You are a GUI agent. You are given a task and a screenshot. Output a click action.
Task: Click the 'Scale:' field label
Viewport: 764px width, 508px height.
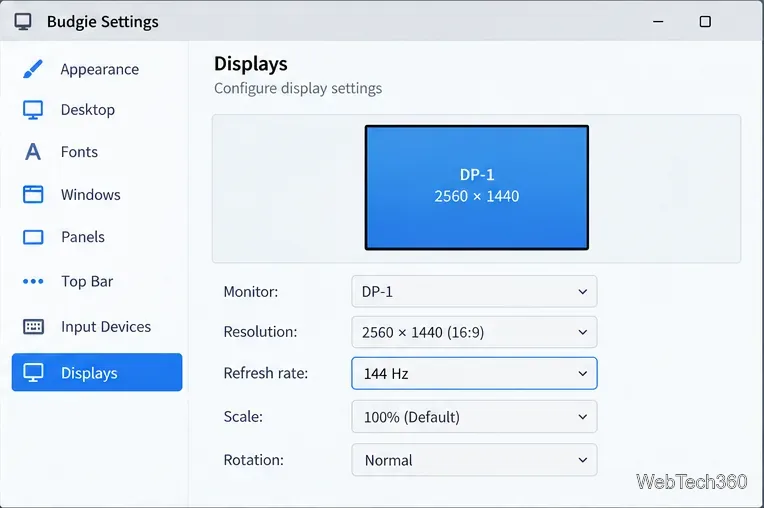pyautogui.click(x=243, y=416)
